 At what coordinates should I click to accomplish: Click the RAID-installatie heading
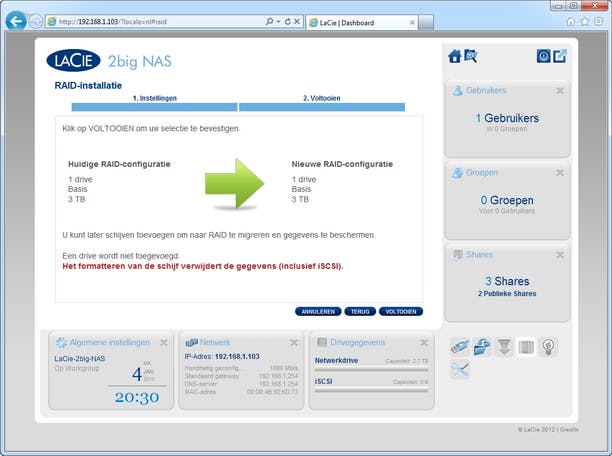(x=88, y=86)
